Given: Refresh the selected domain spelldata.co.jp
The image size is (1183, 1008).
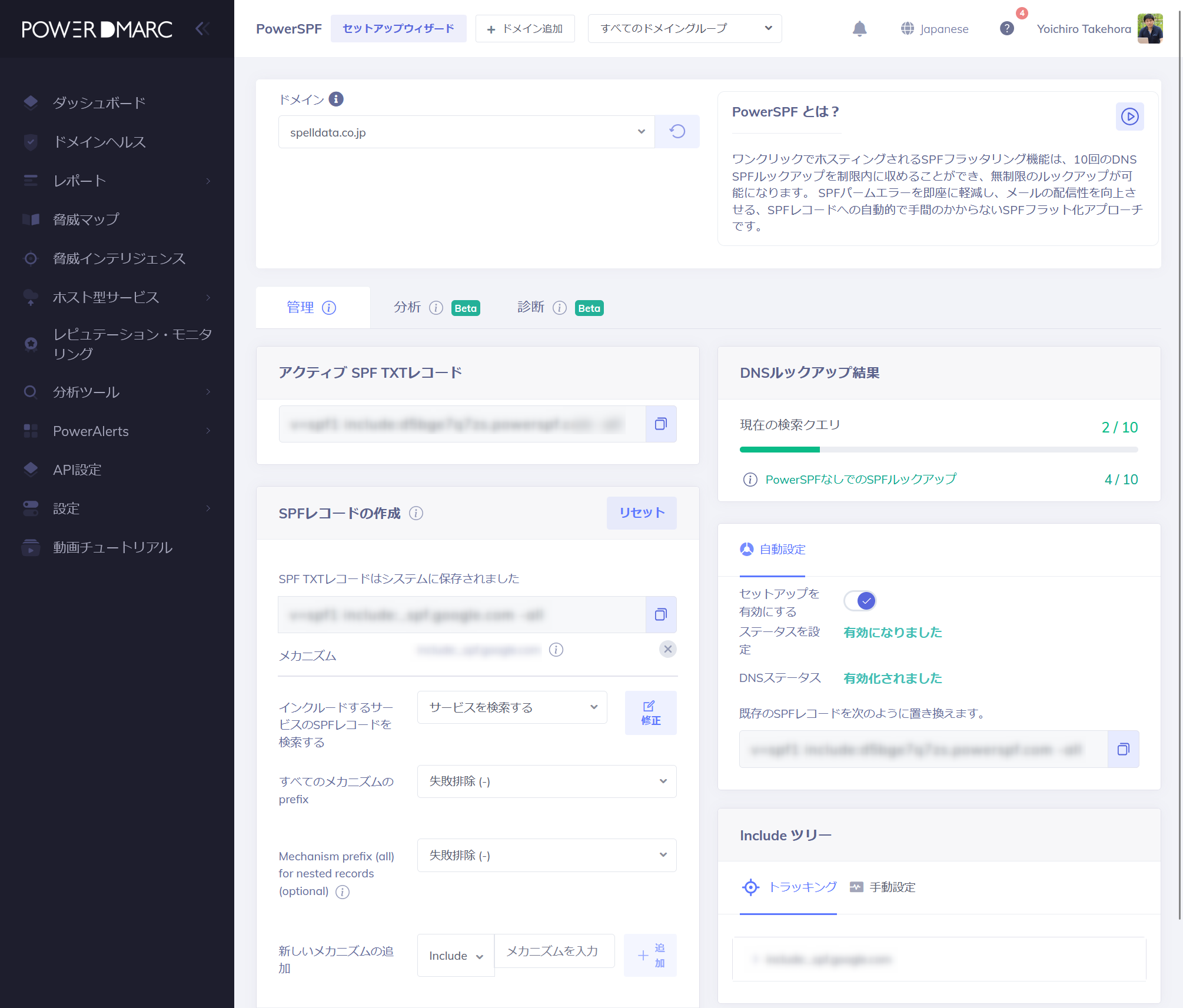Looking at the screenshot, I should 677,131.
